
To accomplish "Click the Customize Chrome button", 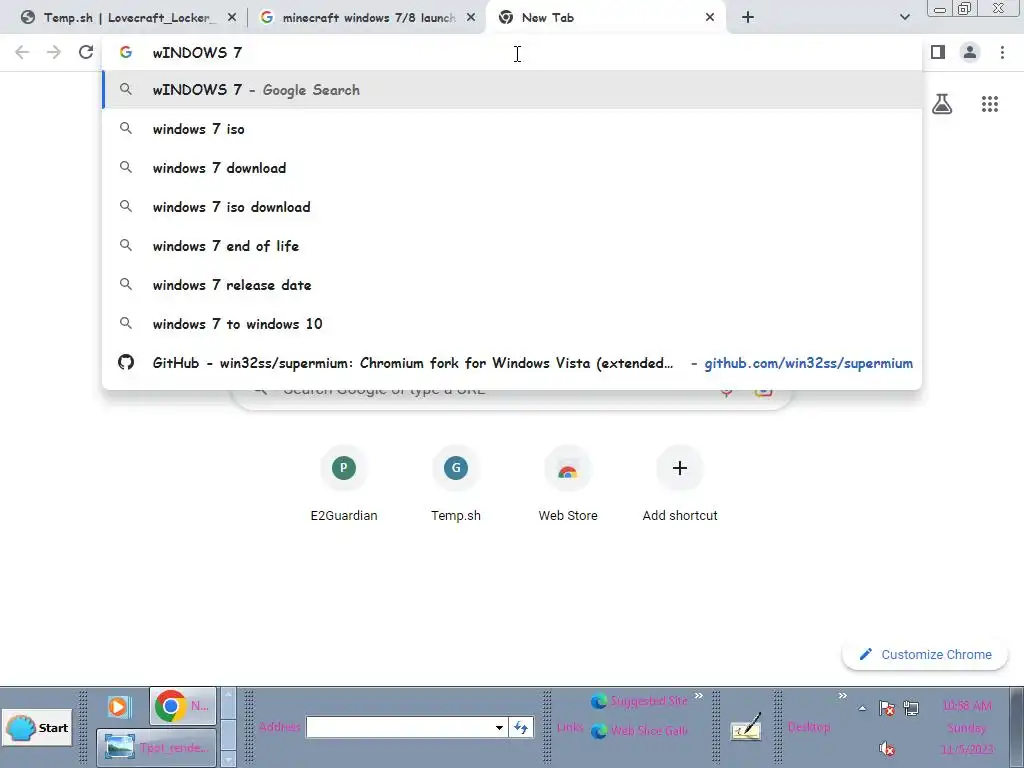I will (925, 654).
